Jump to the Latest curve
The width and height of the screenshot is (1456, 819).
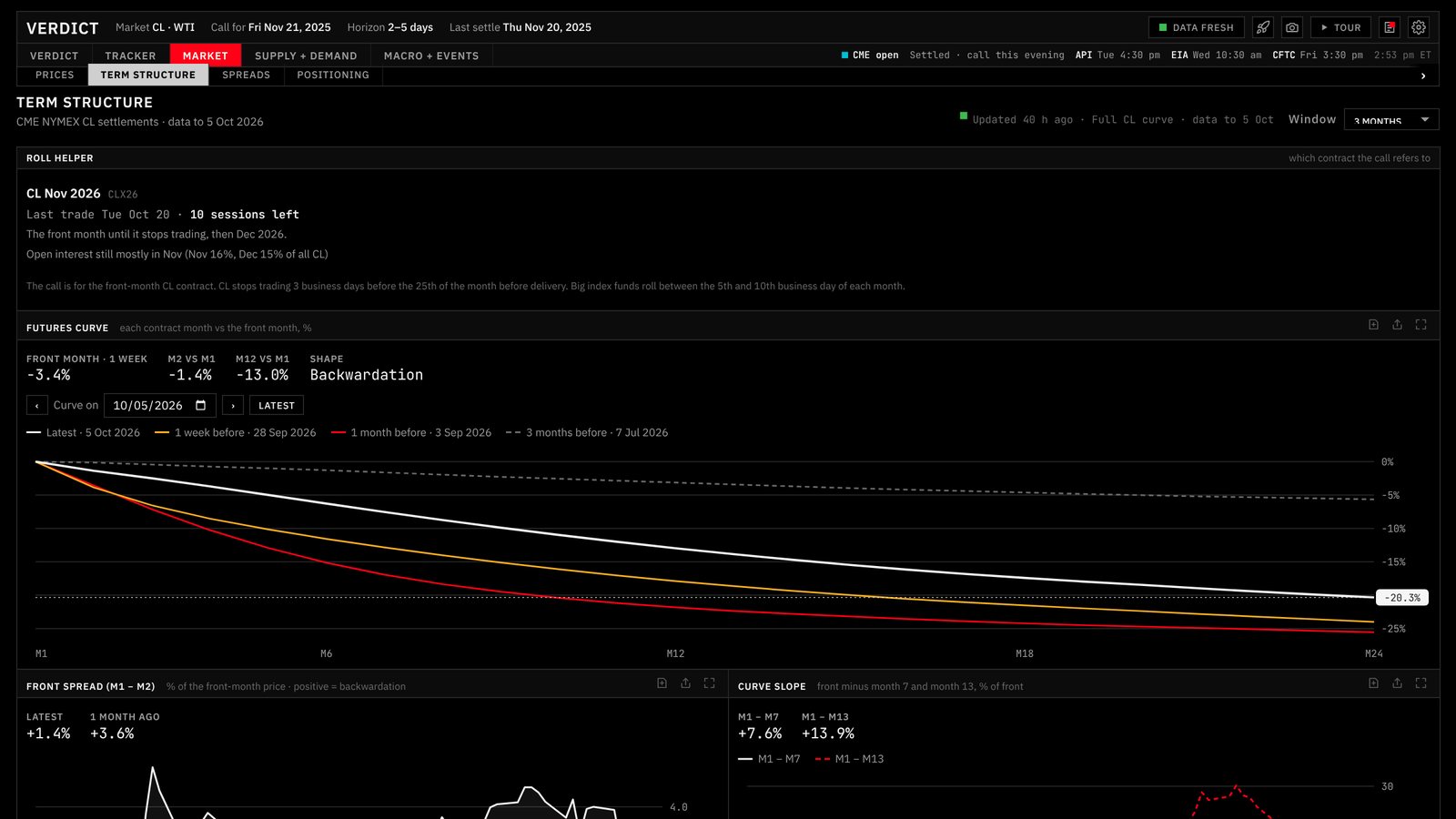[x=277, y=405]
